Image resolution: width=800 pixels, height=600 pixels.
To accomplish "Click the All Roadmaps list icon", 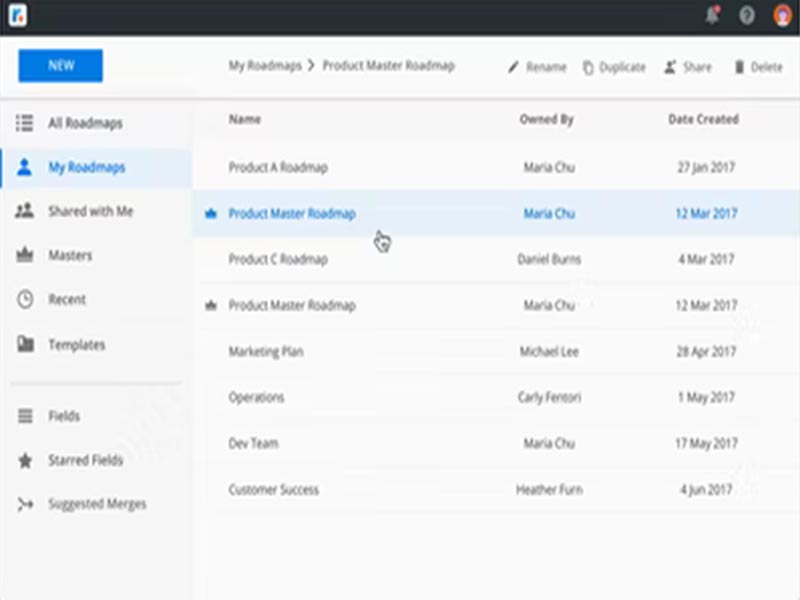I will pyautogui.click(x=24, y=123).
